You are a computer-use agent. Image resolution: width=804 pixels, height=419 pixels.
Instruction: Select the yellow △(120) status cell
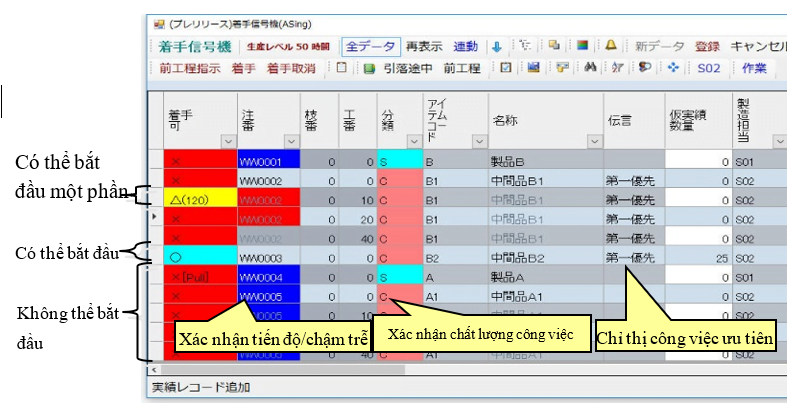(x=200, y=199)
